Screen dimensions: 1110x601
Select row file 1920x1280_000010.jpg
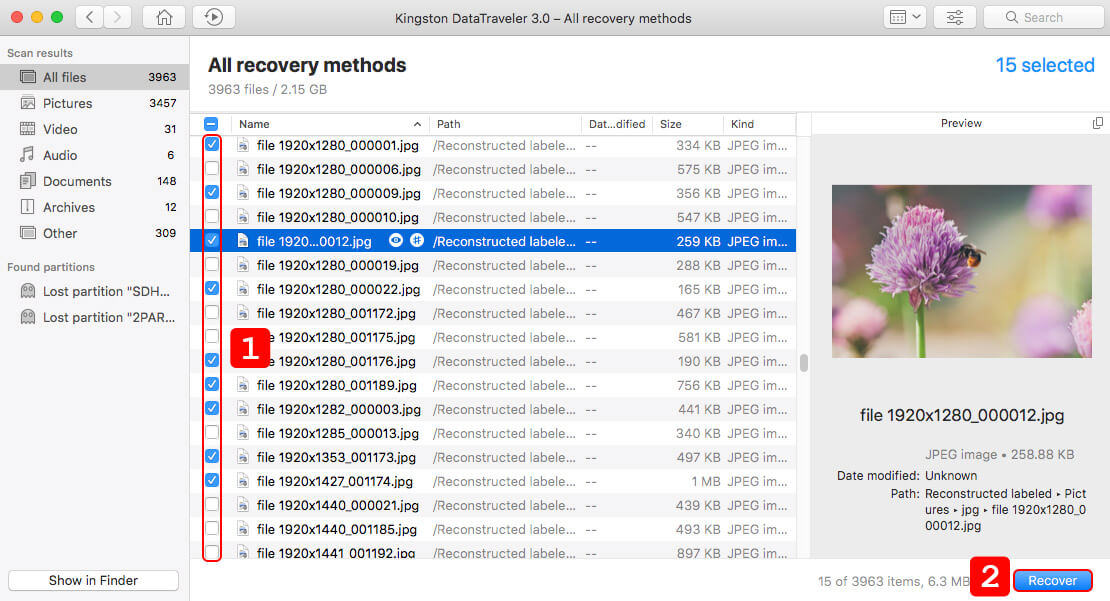click(493, 217)
